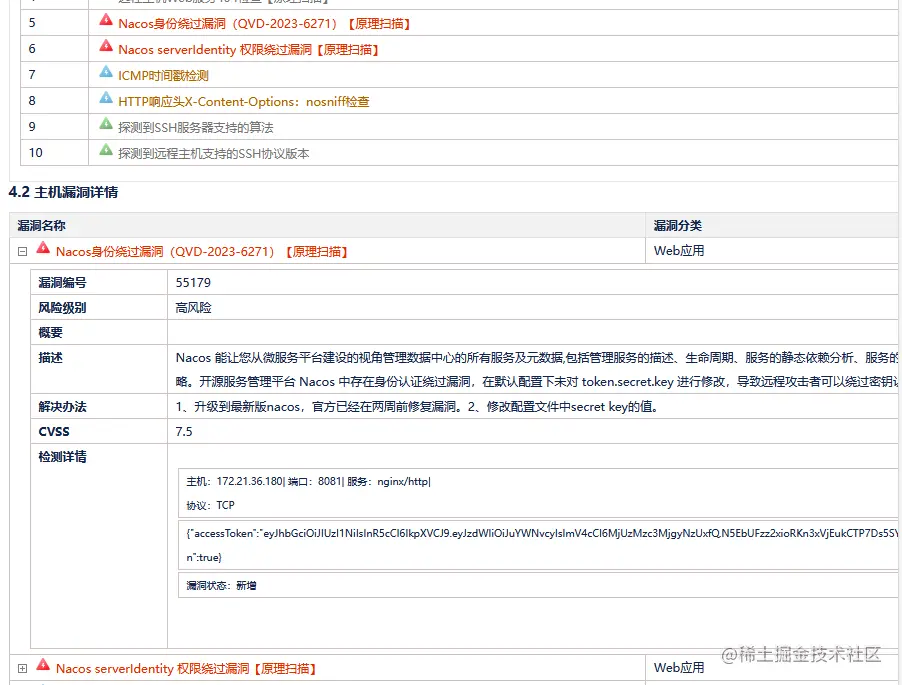Image resolution: width=902 pixels, height=685 pixels.
Task: Click the 漏洞编号 label
Action: point(62,282)
